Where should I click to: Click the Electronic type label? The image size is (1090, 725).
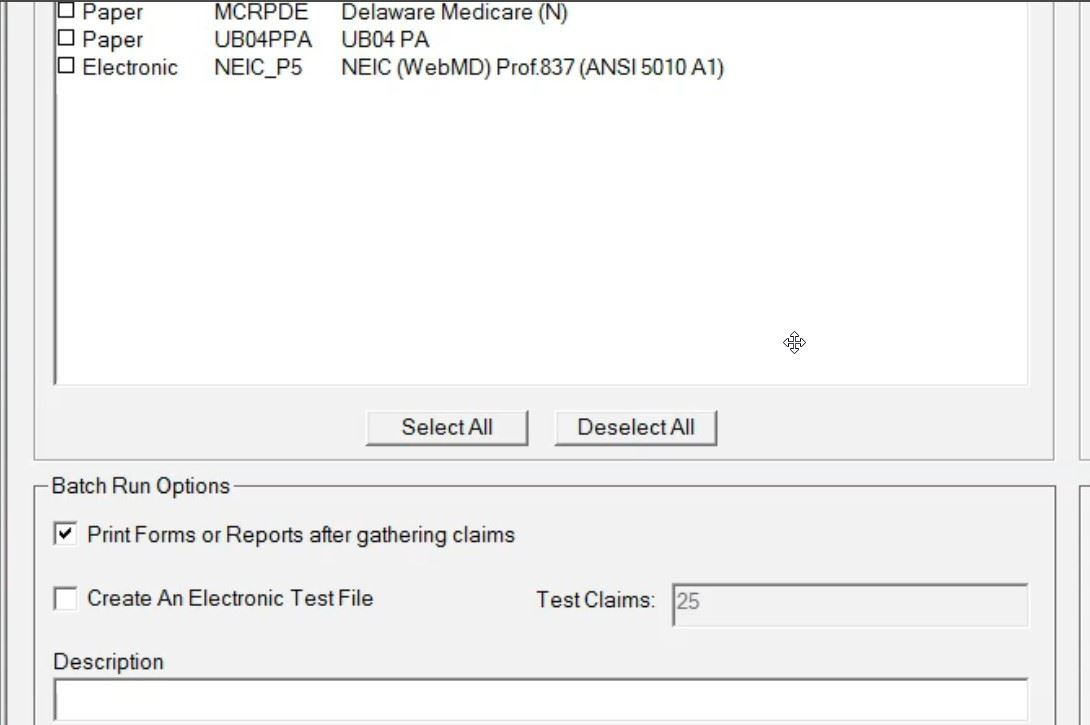(130, 68)
